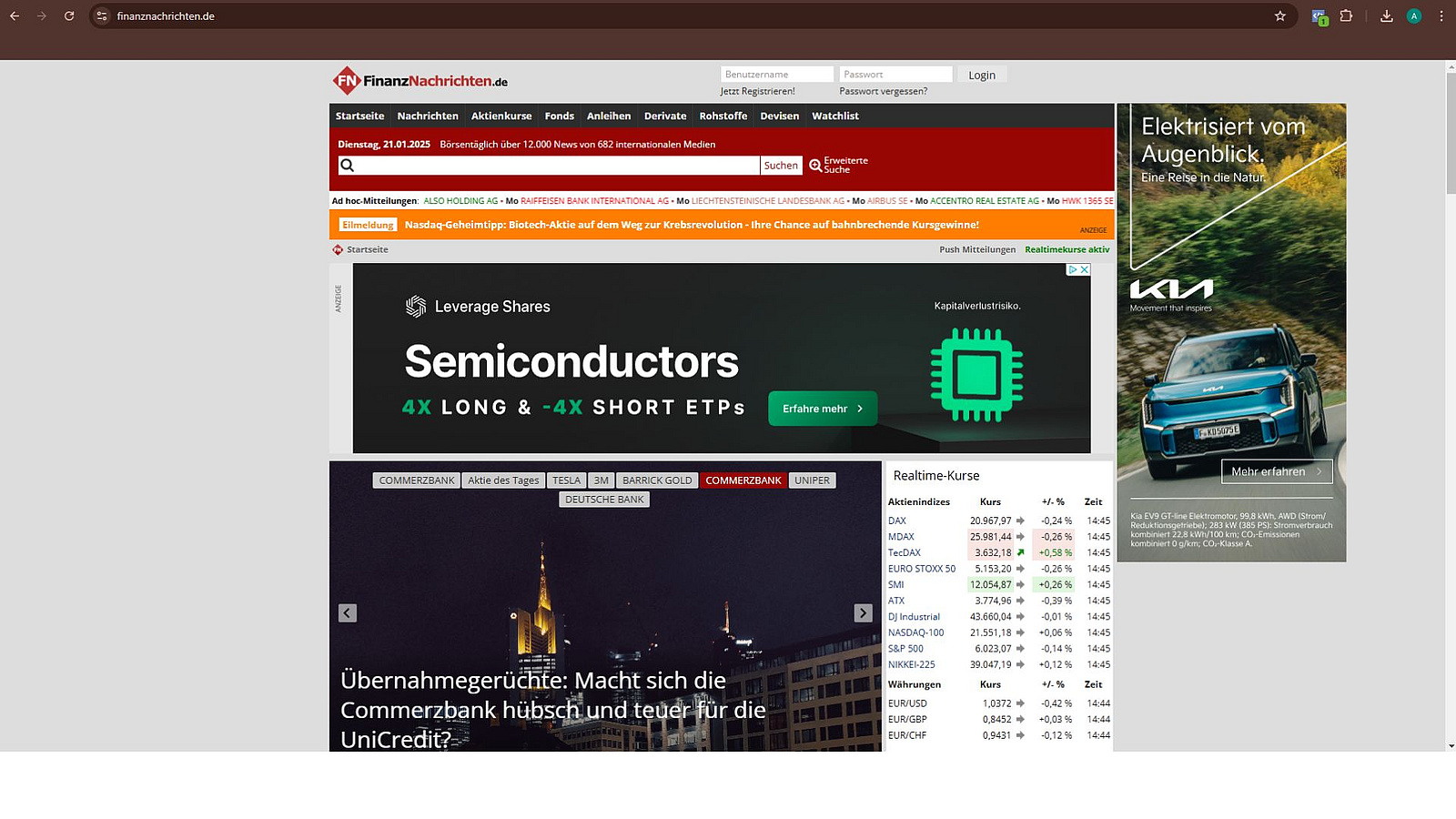Click the translate extension icon
The height and width of the screenshot is (819, 1456).
click(x=1319, y=16)
